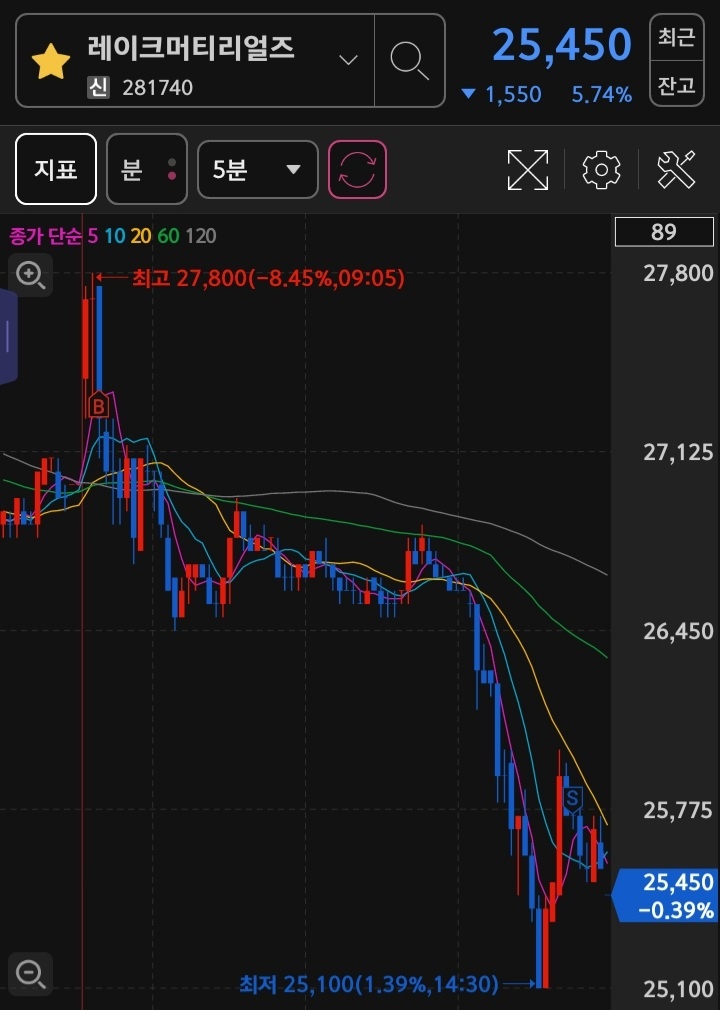Click the 1,550 price change value
The image size is (720, 1010).
pos(513,95)
